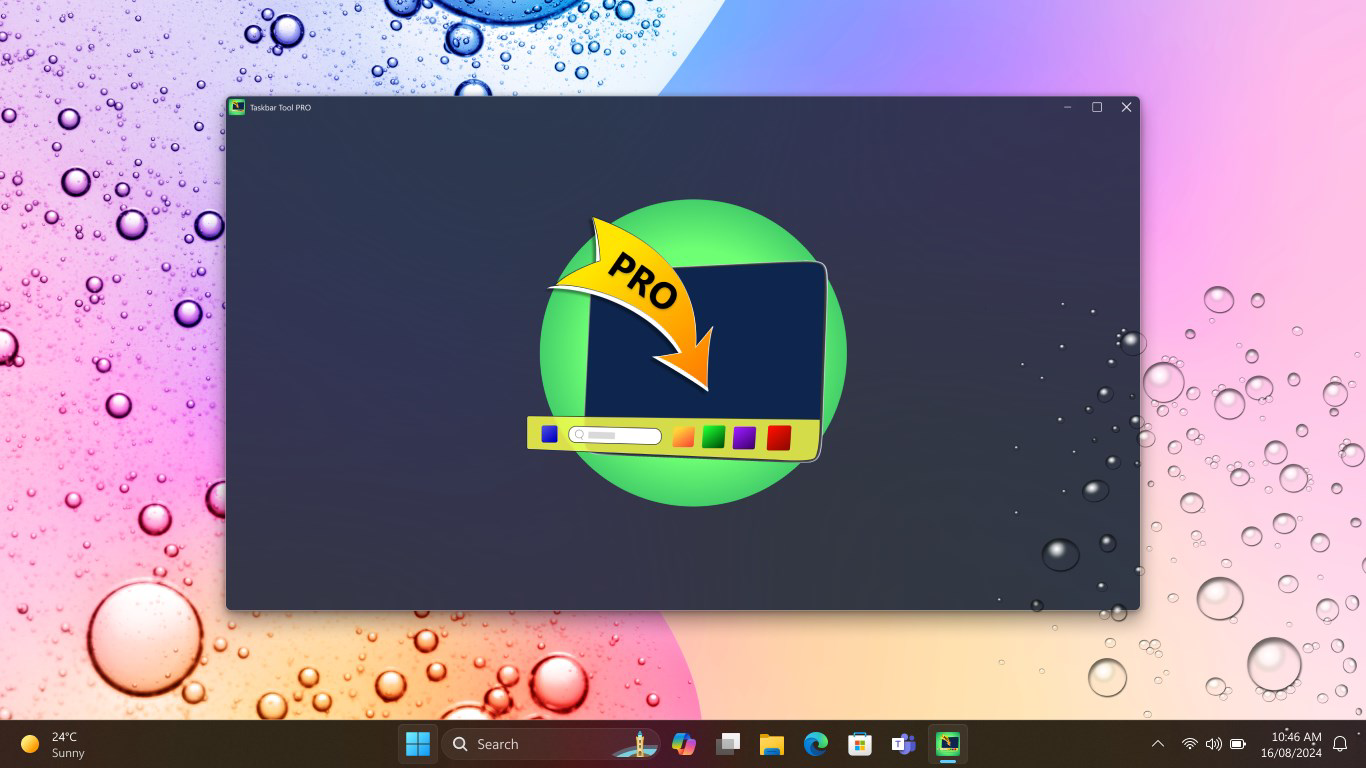Image resolution: width=1366 pixels, height=768 pixels.
Task: Click the Wi-Fi indicator in the system tray
Action: [1189, 744]
